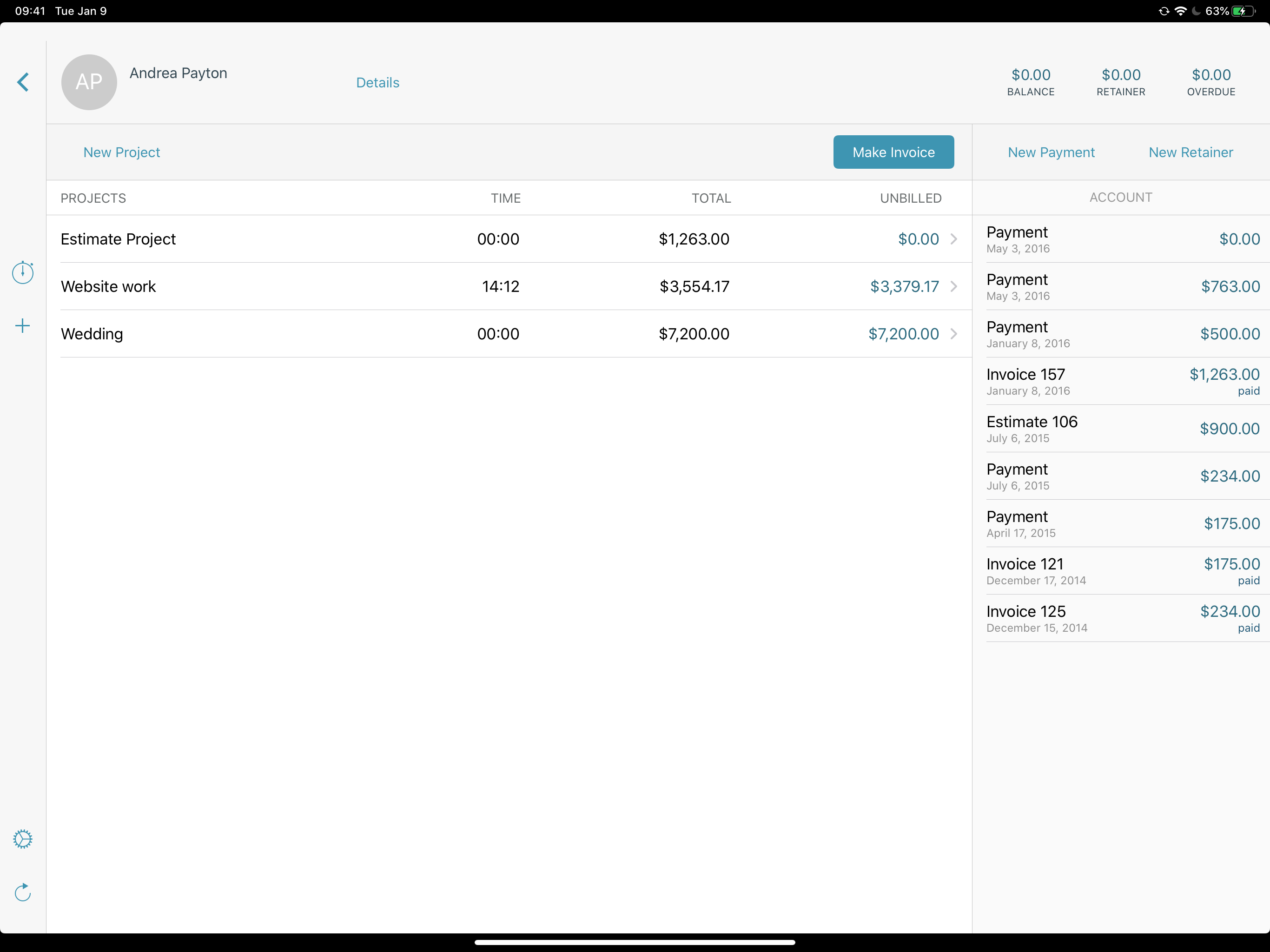Open Invoice 121 entry

1121,571
